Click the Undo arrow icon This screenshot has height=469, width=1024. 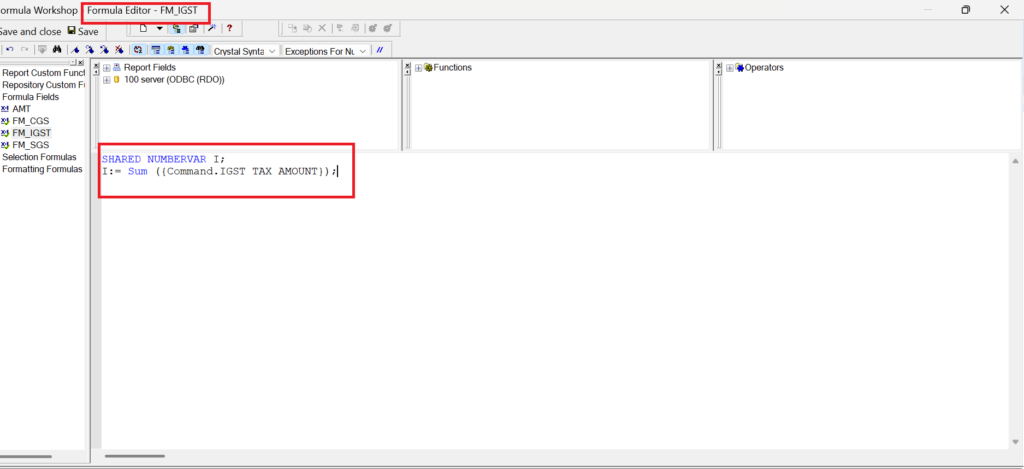[x=10, y=49]
